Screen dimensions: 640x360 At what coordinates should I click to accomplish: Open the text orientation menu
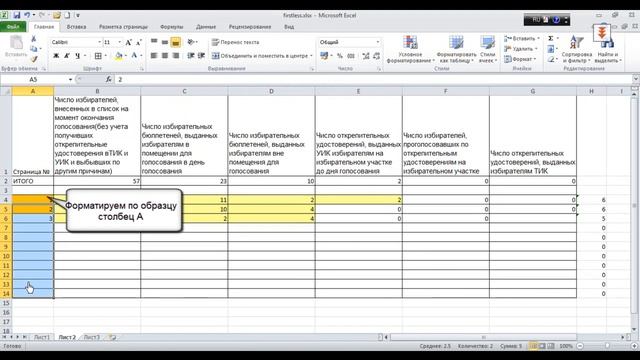coord(191,42)
